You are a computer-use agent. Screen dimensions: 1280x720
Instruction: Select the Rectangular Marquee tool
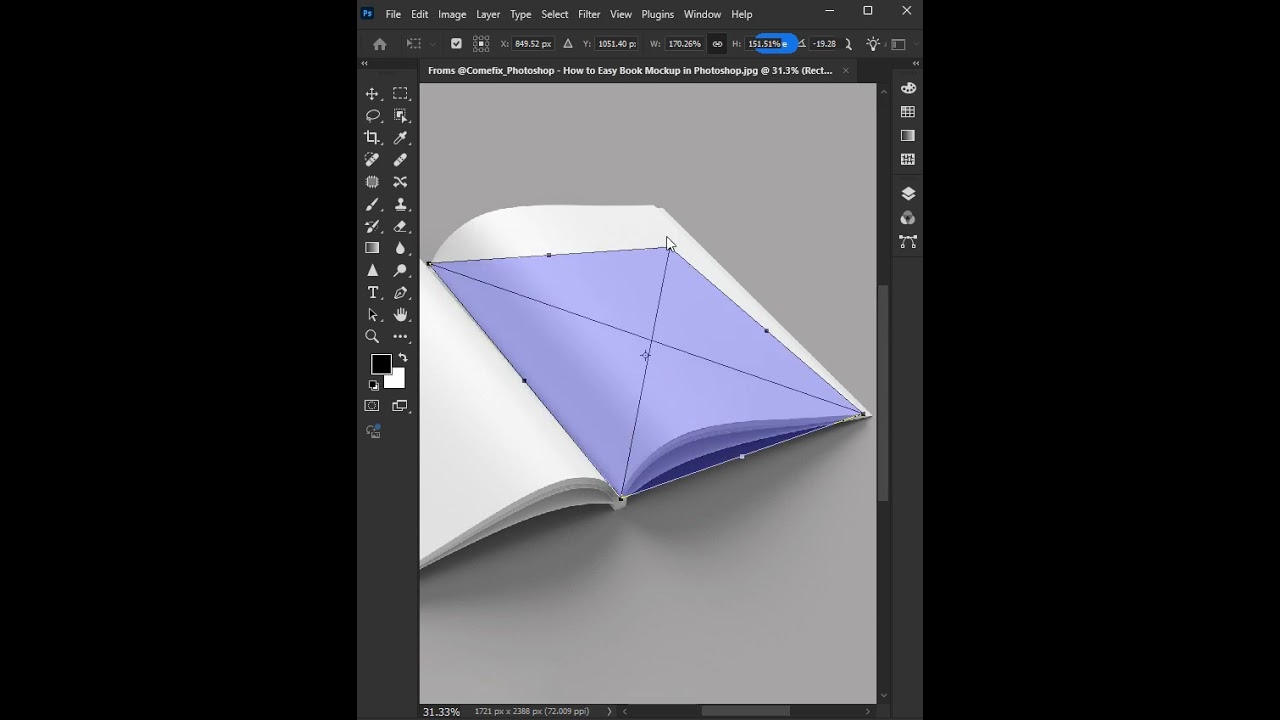401,94
